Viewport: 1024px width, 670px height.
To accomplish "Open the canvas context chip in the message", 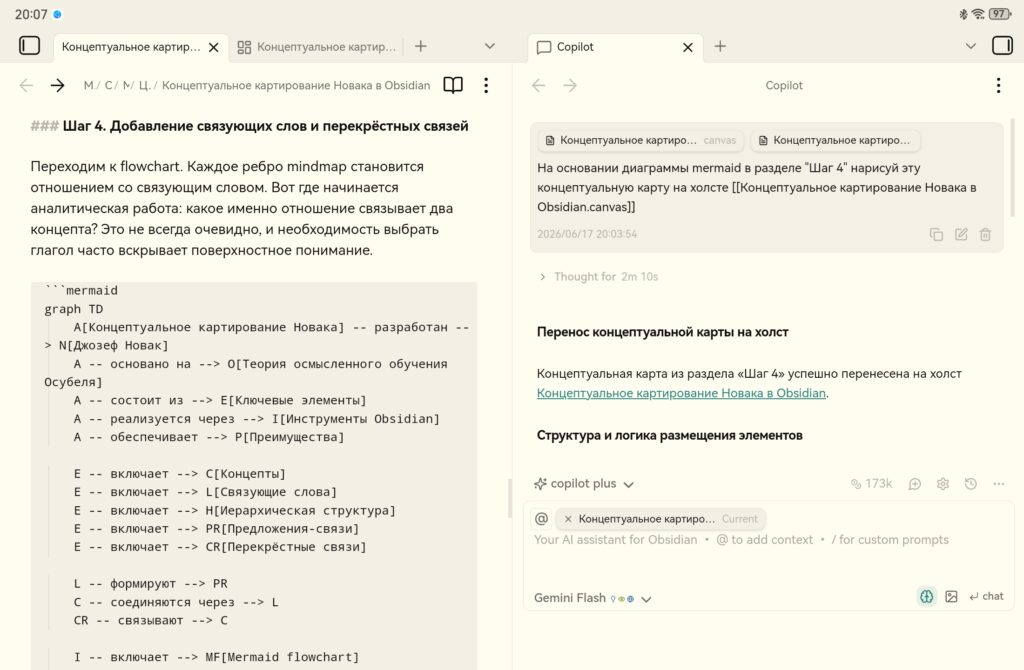I will click(x=640, y=140).
